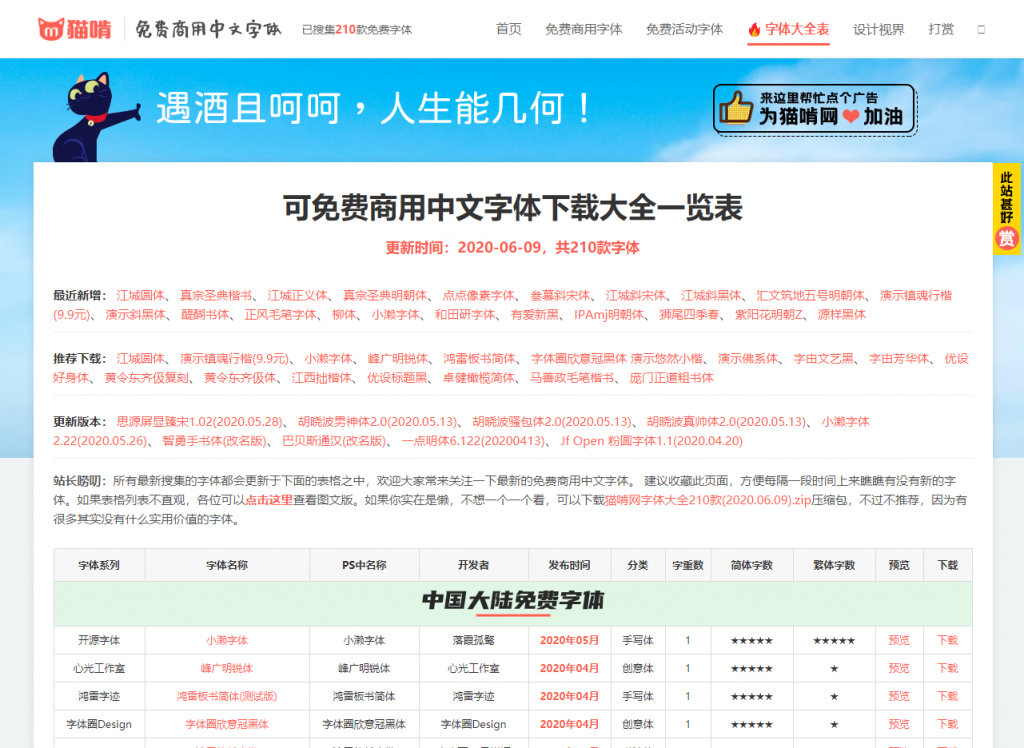Open 小濑字体 in the 字体名称 table column

[227, 640]
